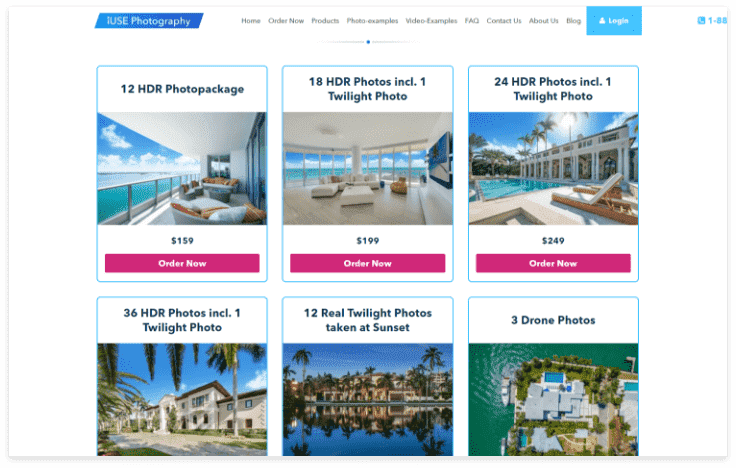The image size is (736, 468).
Task: Select Contact Us in navigation
Action: point(504,21)
